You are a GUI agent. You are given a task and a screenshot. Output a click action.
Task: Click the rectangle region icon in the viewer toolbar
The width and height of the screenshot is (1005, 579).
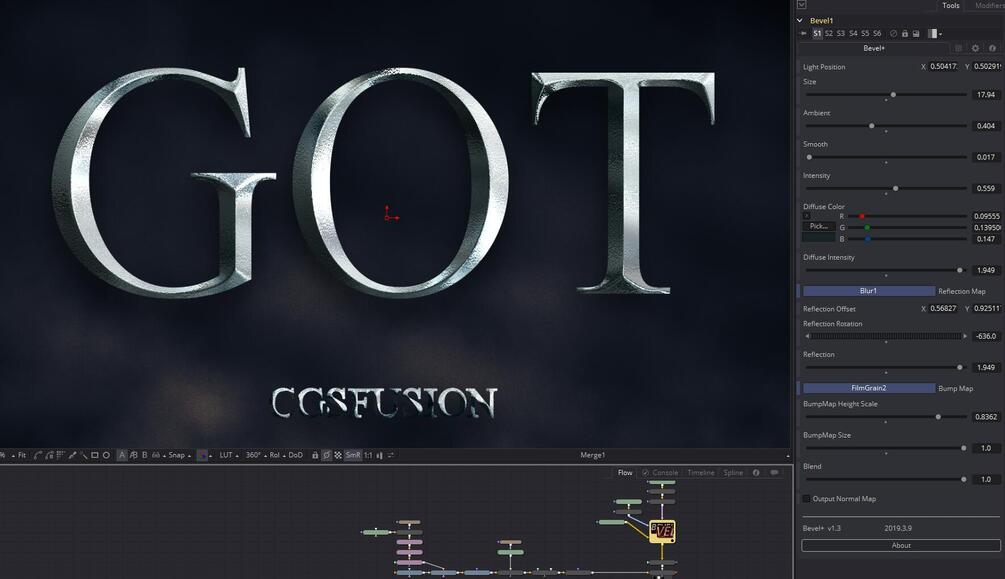(95, 455)
